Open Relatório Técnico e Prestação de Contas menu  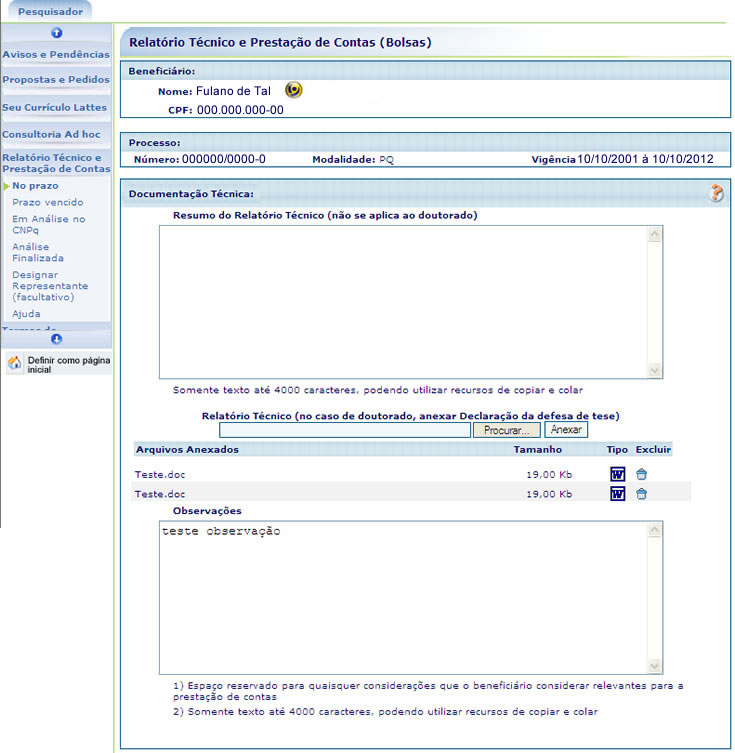[x=56, y=163]
